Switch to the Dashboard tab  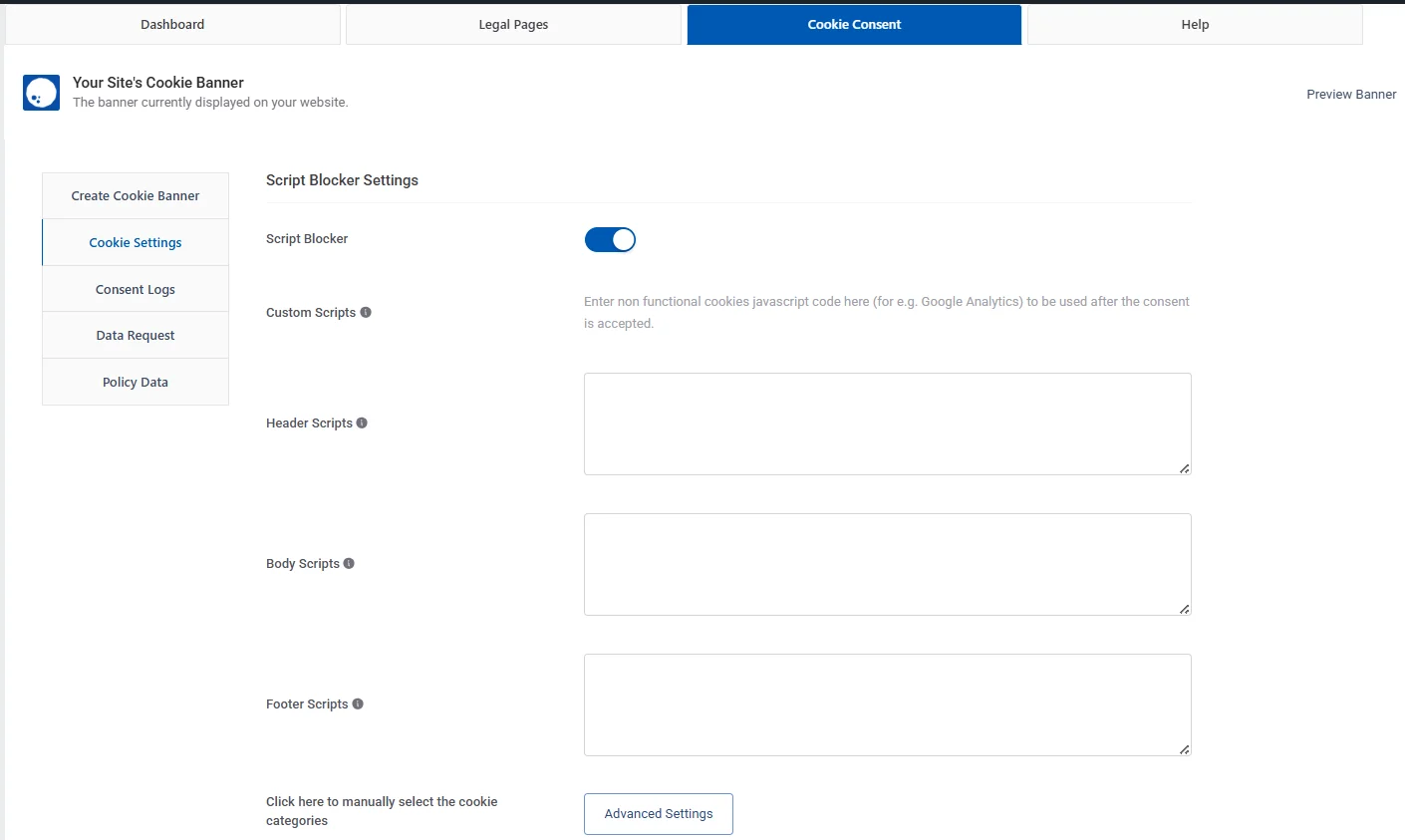coord(171,24)
